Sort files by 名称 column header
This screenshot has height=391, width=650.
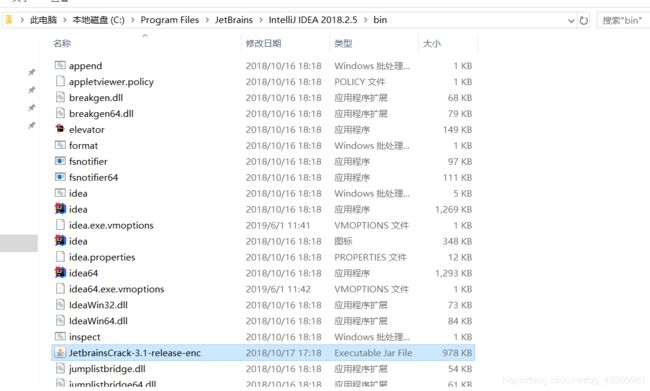[62, 43]
